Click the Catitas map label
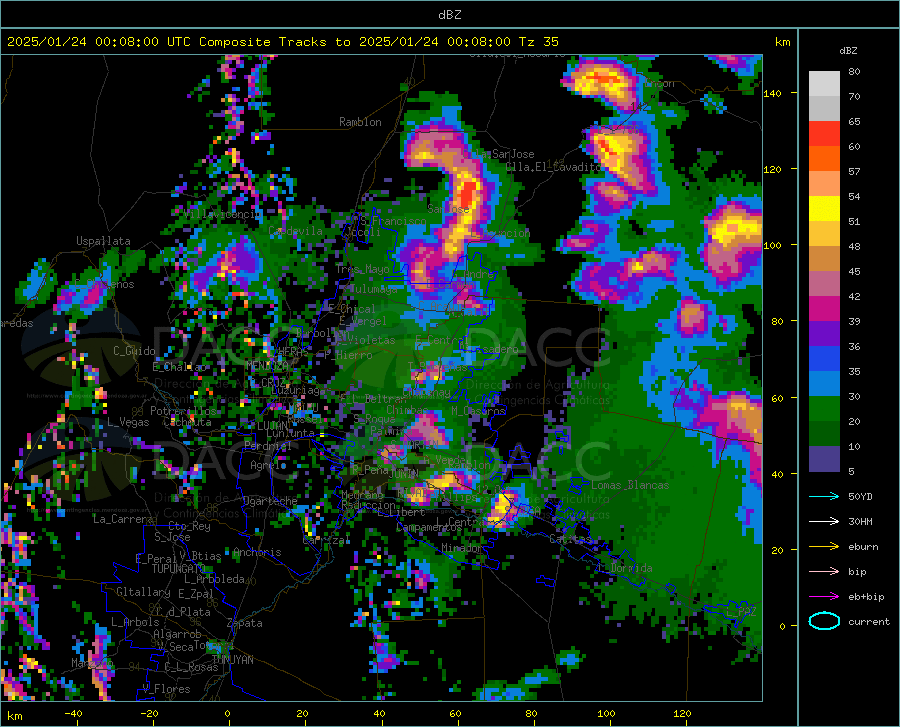 point(570,539)
